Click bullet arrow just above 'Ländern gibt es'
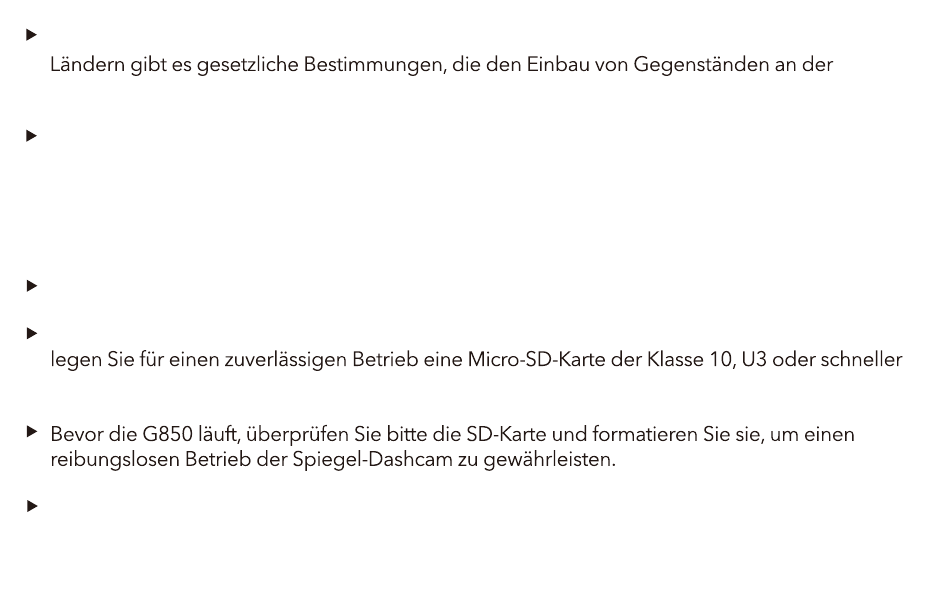 click(32, 35)
